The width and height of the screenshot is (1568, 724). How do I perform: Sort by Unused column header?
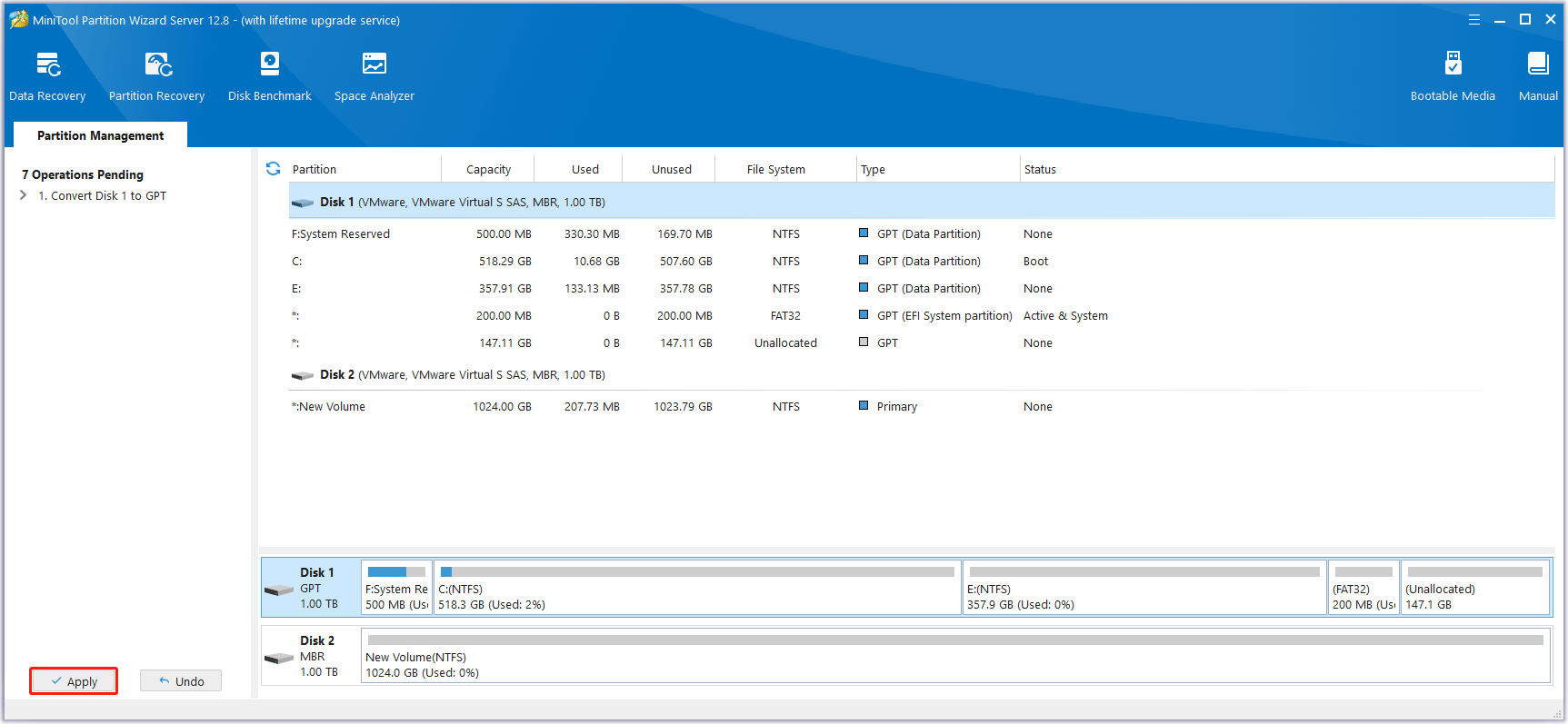pos(670,169)
